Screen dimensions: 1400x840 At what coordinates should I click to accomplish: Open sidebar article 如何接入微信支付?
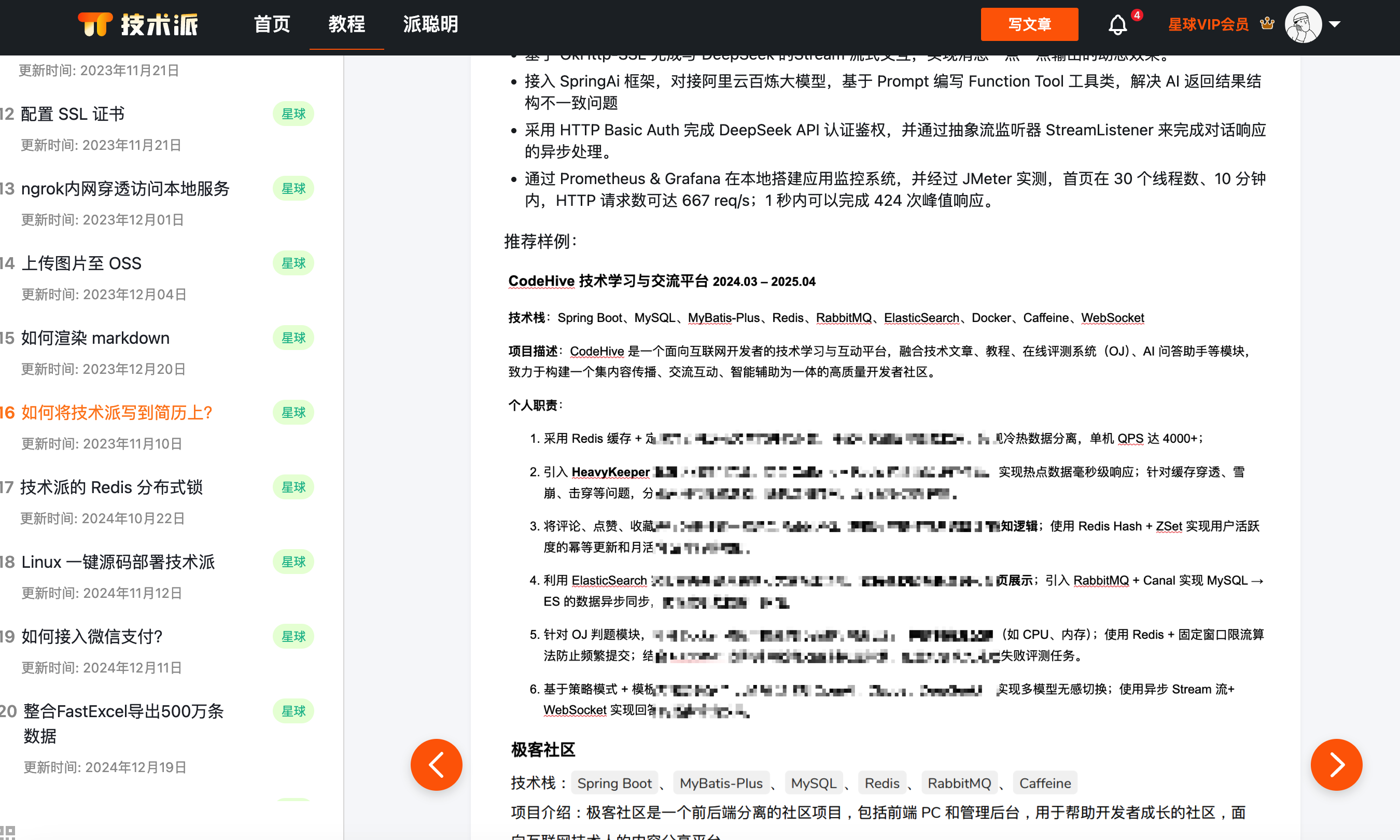tap(92, 636)
